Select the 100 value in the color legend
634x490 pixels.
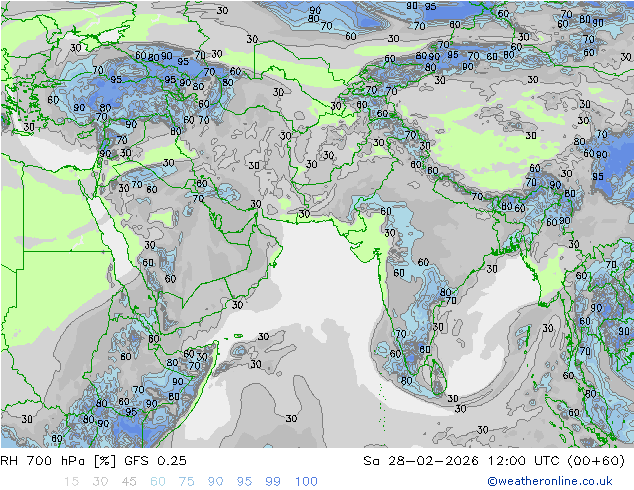(306, 481)
